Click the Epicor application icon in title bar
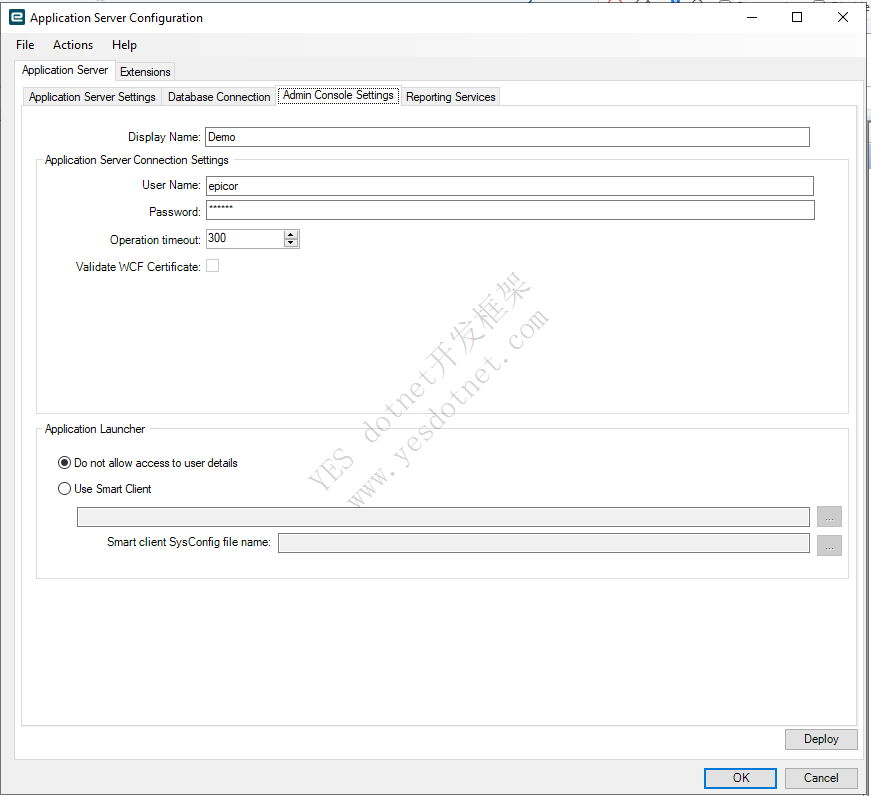The image size is (871, 796). point(16,18)
